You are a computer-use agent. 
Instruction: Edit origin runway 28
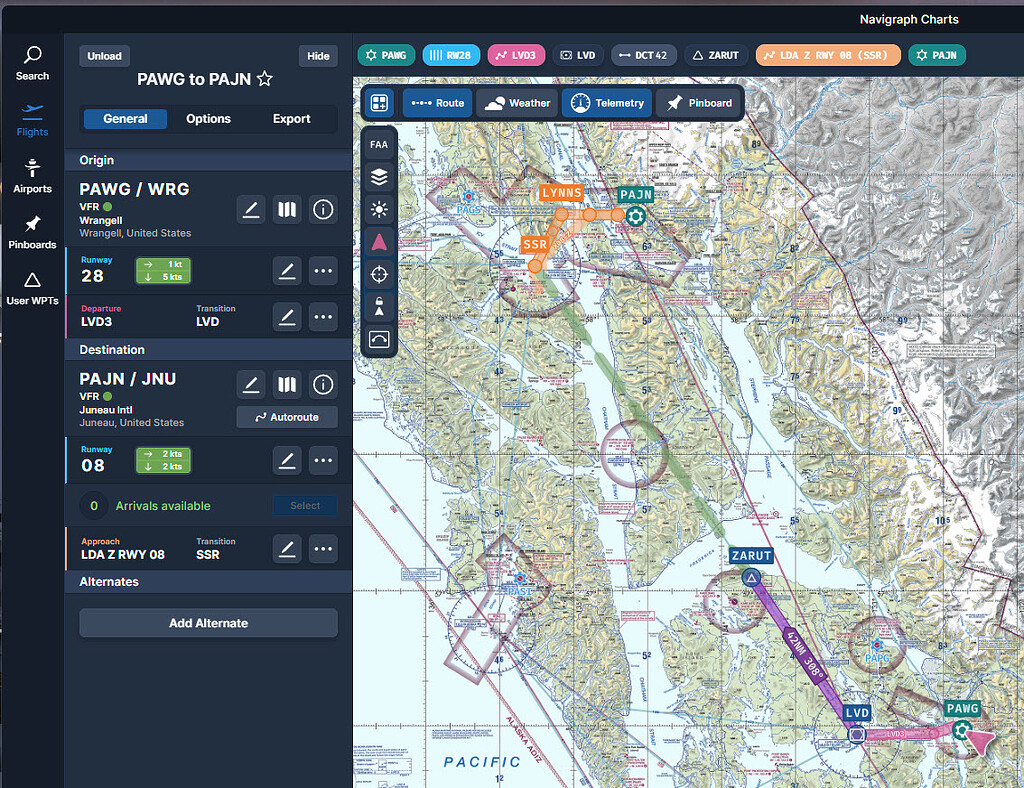(x=287, y=270)
